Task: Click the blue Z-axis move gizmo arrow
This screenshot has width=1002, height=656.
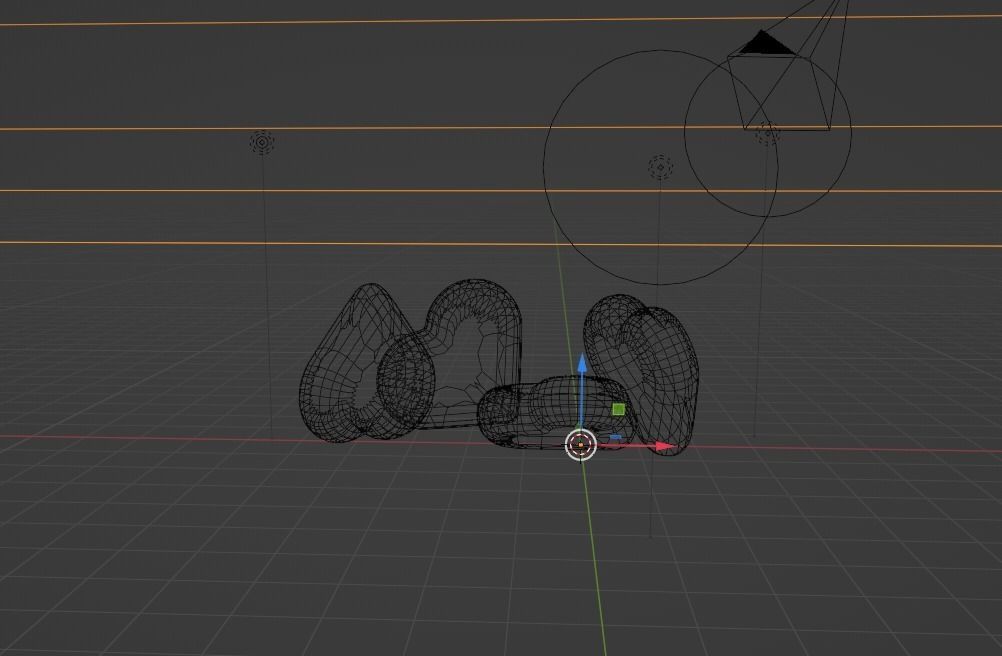Action: tap(582, 363)
